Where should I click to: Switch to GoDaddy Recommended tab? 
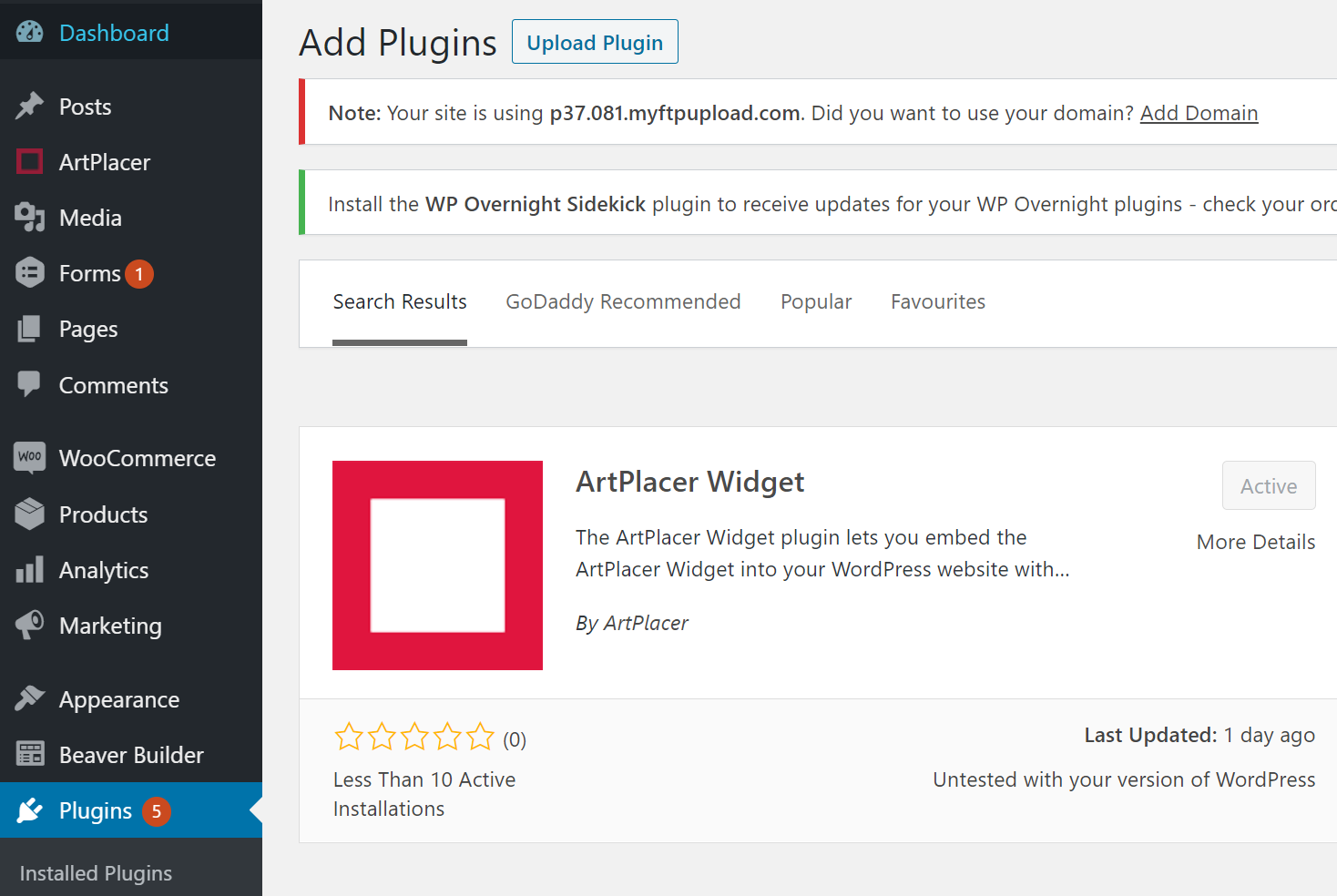tap(623, 301)
